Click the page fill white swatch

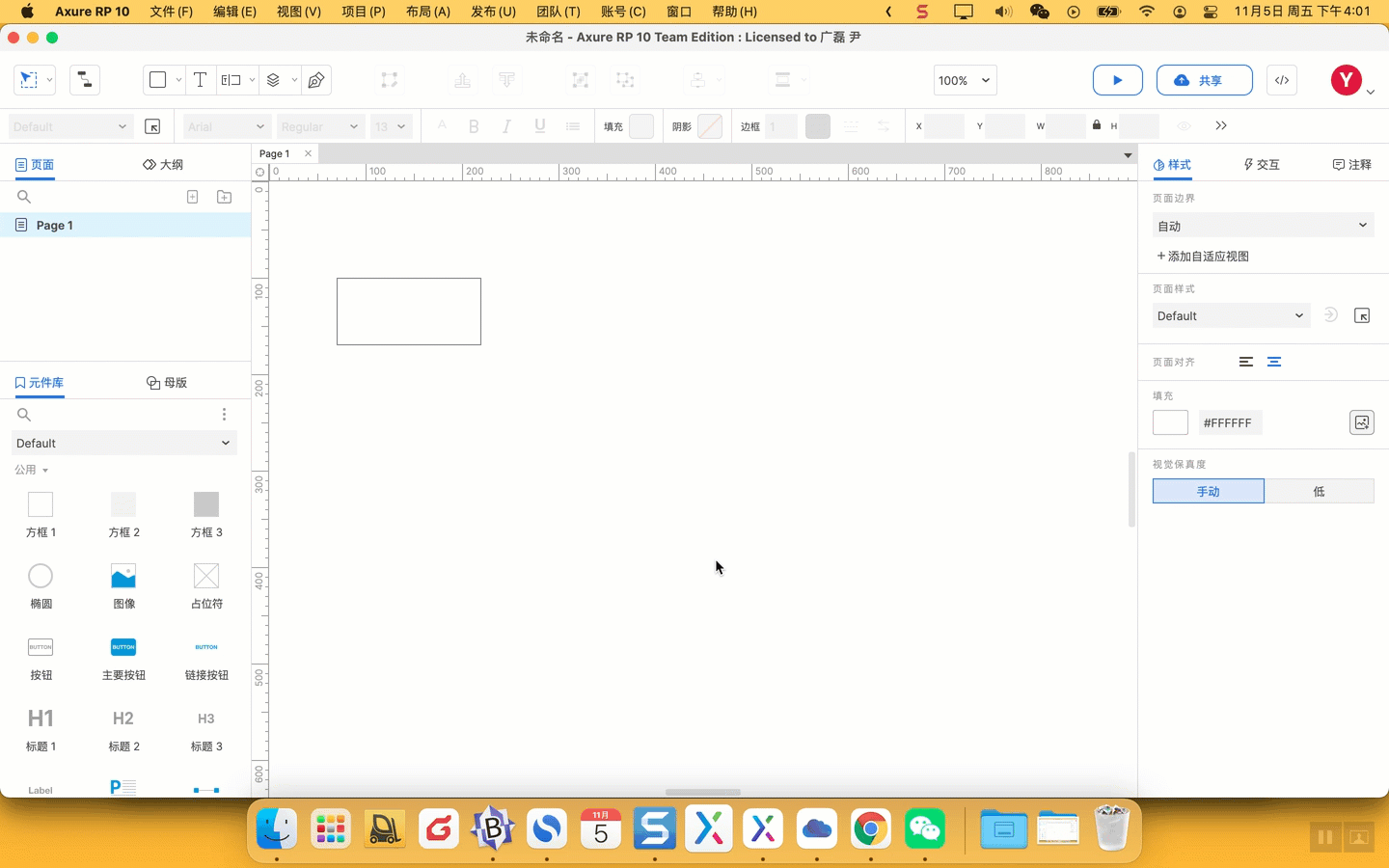tap(1170, 422)
